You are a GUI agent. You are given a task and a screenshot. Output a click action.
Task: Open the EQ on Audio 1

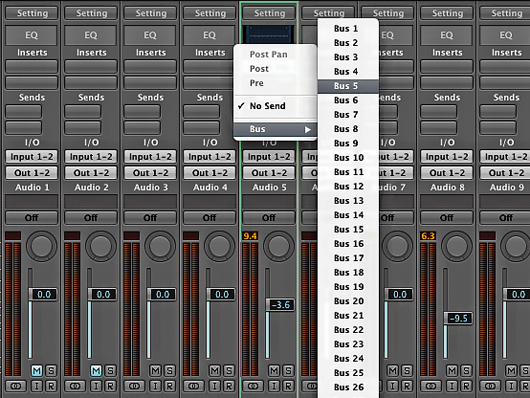[31, 35]
